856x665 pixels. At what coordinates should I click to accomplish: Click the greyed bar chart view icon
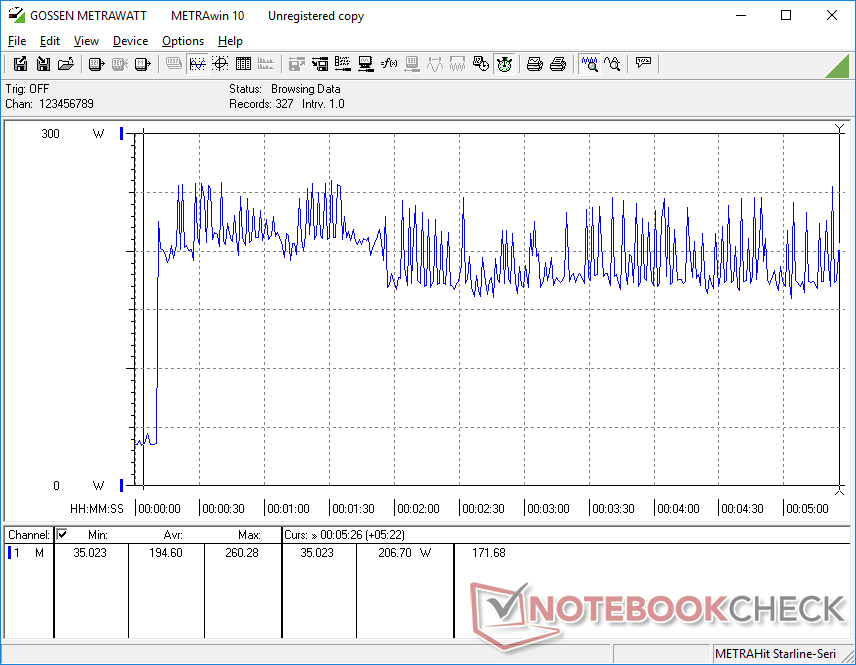click(266, 64)
